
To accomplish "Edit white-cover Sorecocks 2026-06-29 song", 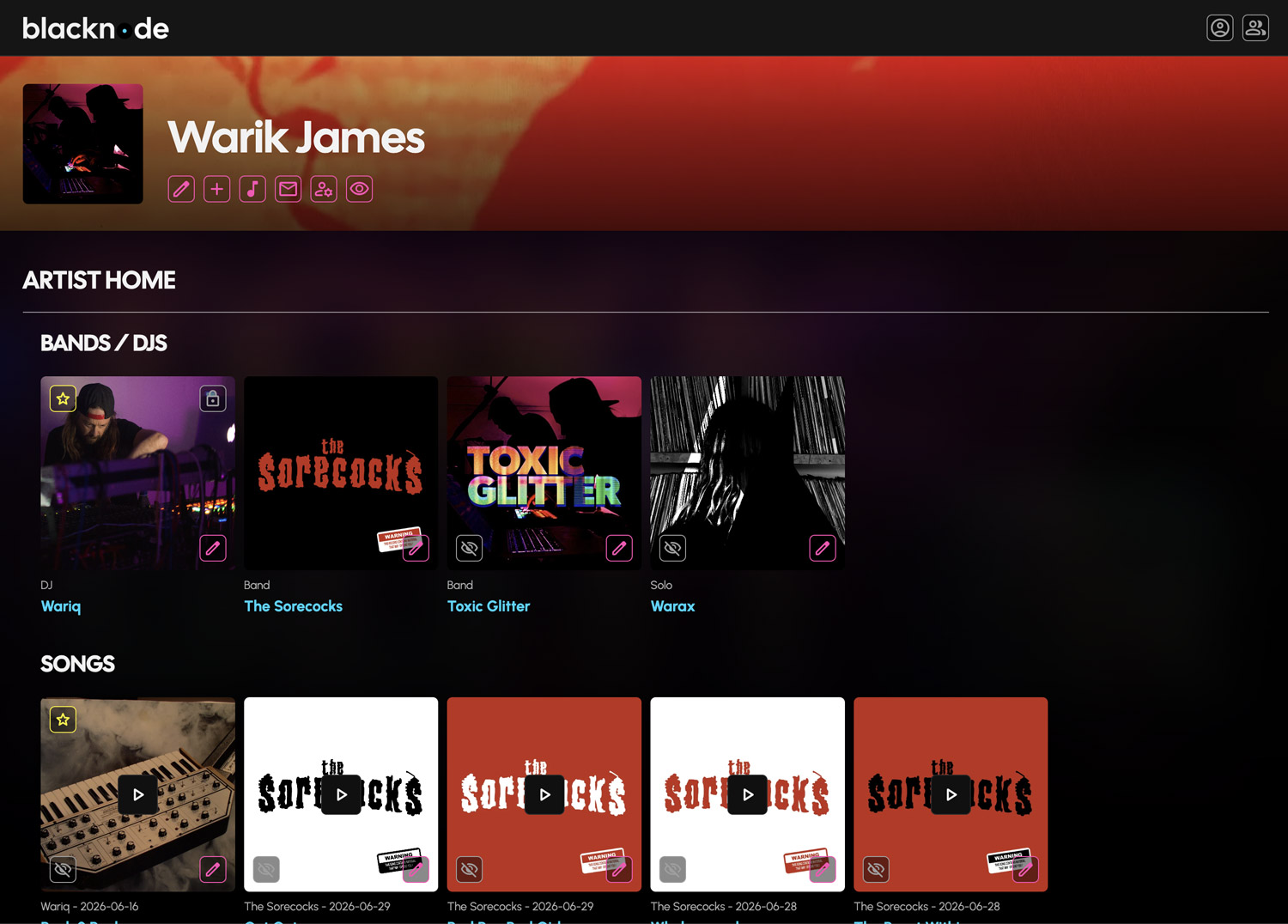I will tap(416, 869).
